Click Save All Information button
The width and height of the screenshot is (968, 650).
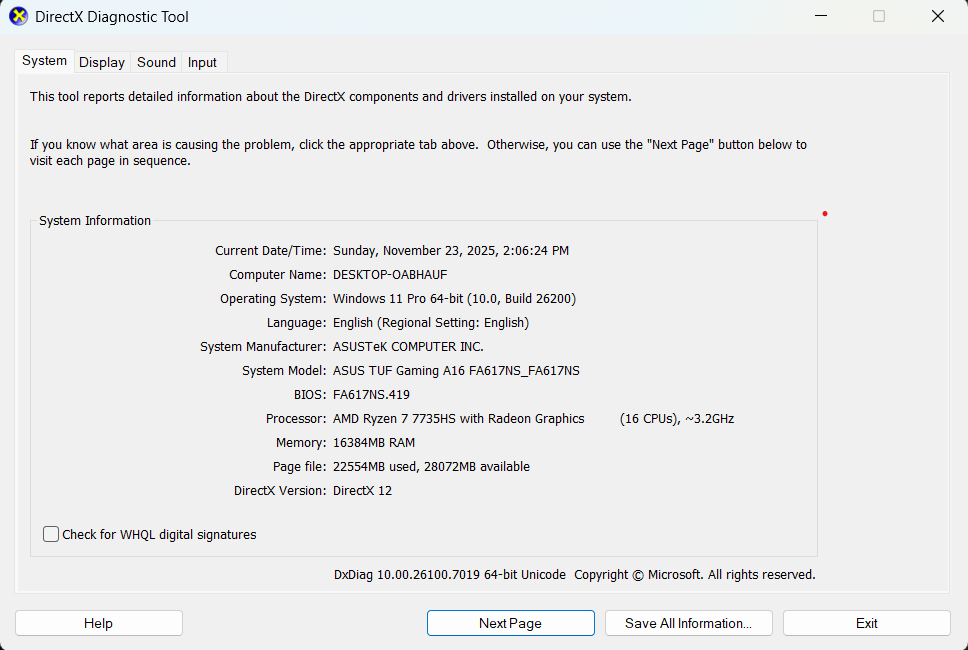(688, 623)
